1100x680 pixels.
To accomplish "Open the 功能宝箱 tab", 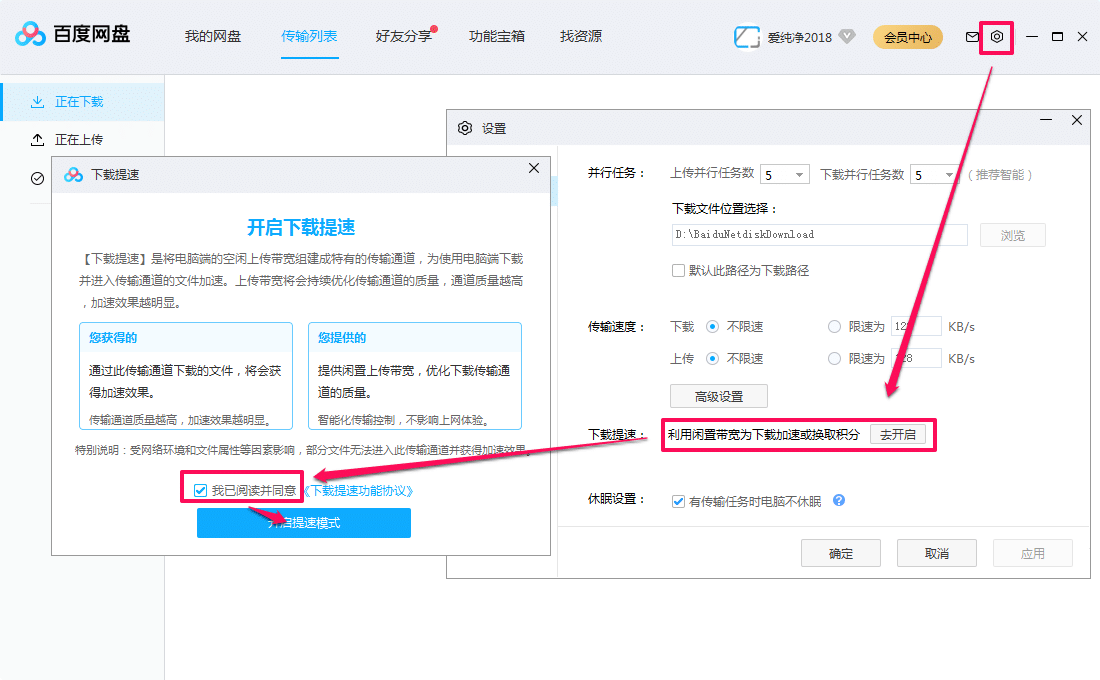I will tap(497, 37).
